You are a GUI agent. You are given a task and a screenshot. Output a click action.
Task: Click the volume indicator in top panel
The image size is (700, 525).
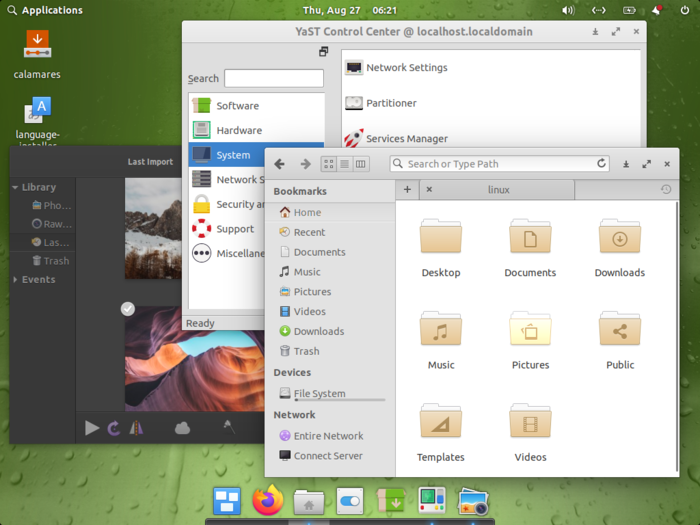click(568, 10)
